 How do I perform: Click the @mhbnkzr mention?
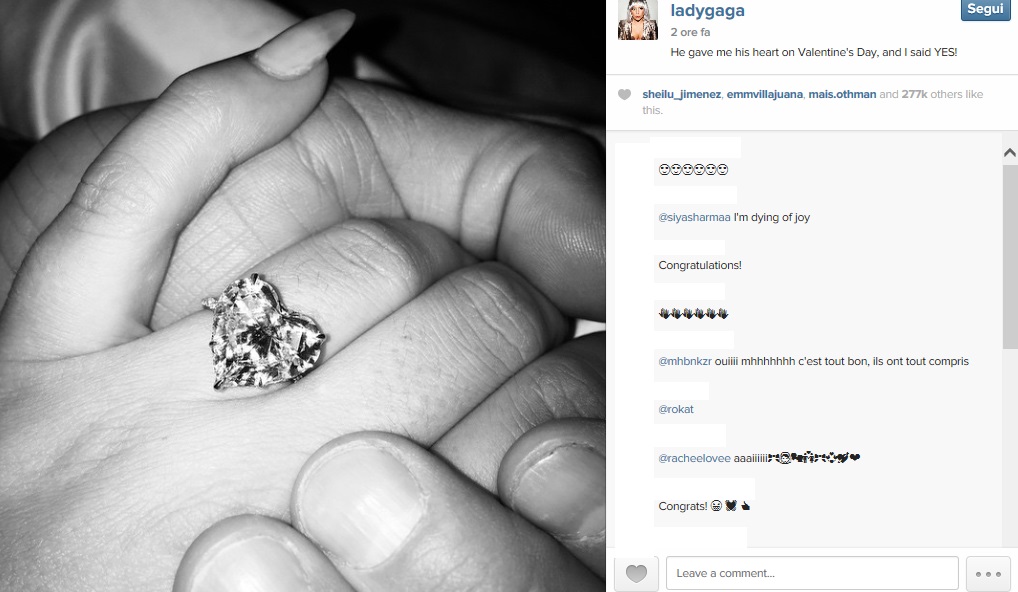(x=685, y=362)
